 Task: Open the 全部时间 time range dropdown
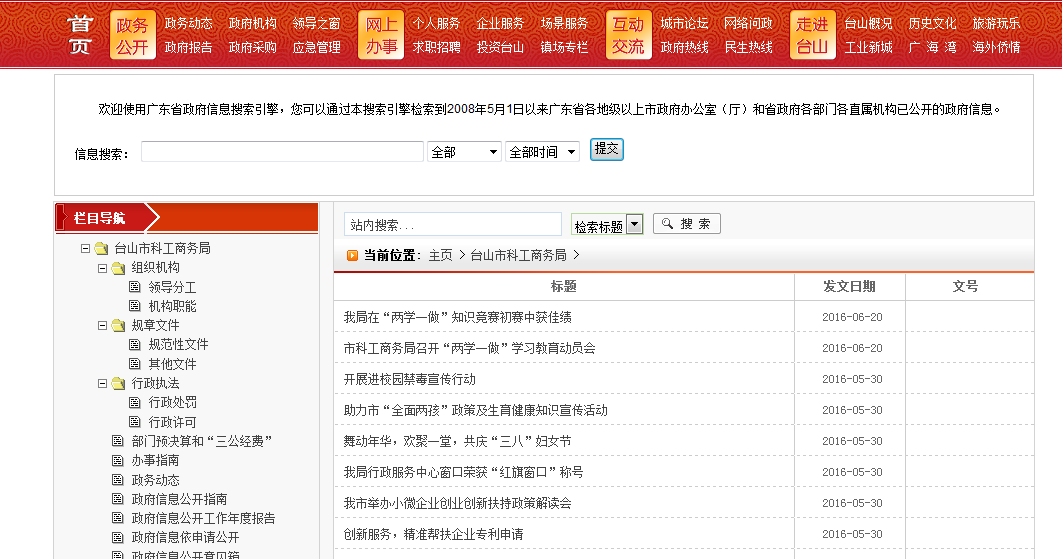tap(542, 152)
